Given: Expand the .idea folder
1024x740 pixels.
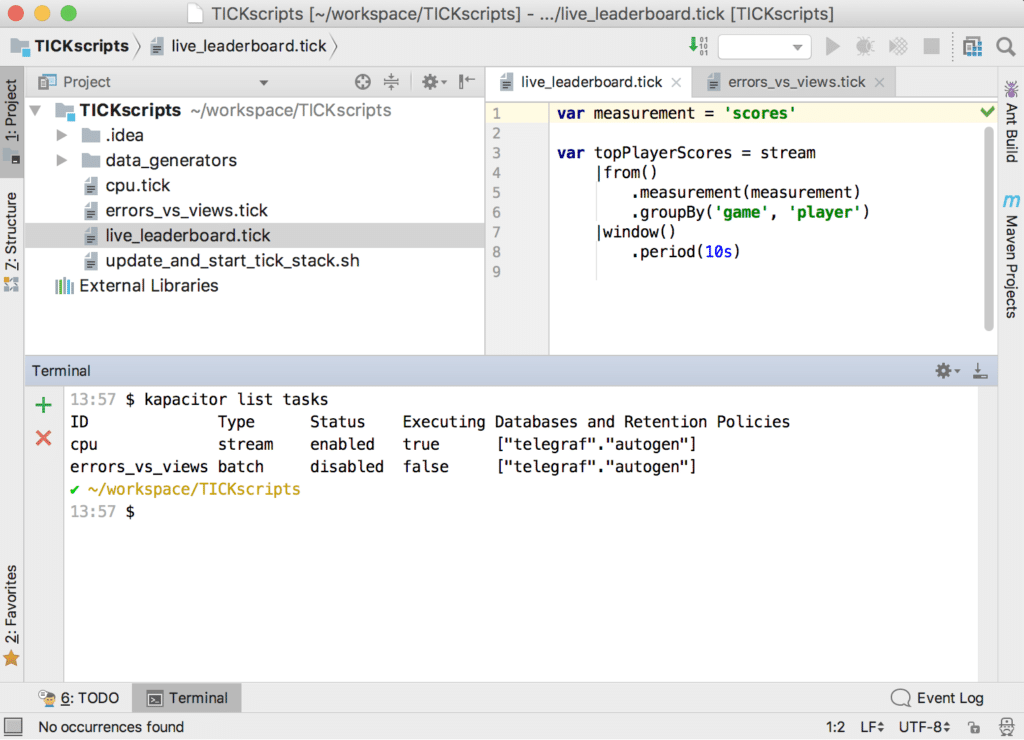Looking at the screenshot, I should point(62,135).
